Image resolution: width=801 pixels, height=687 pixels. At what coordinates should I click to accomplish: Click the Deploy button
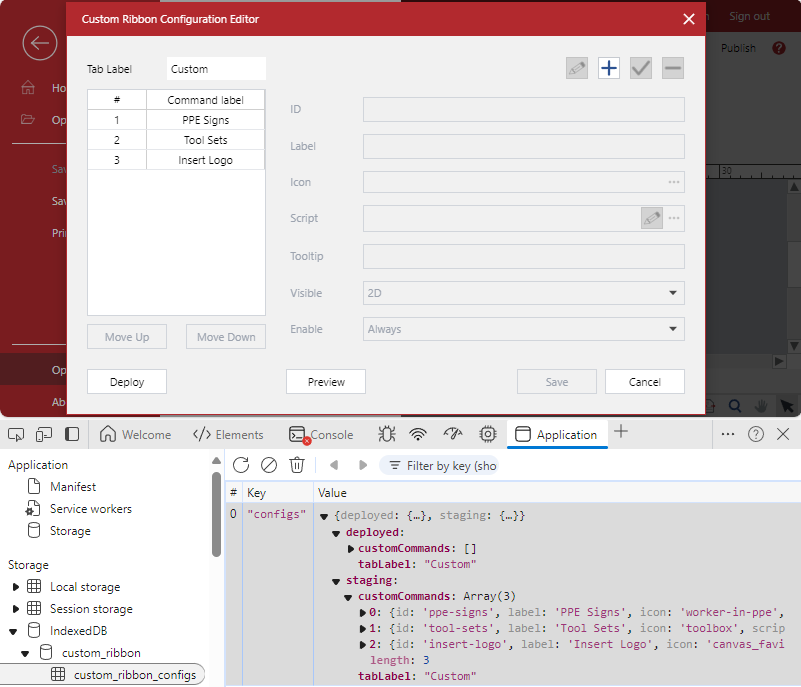coord(127,382)
